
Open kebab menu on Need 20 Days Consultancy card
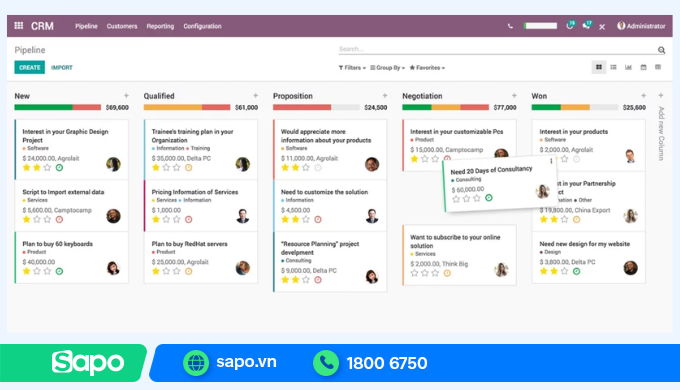point(551,161)
